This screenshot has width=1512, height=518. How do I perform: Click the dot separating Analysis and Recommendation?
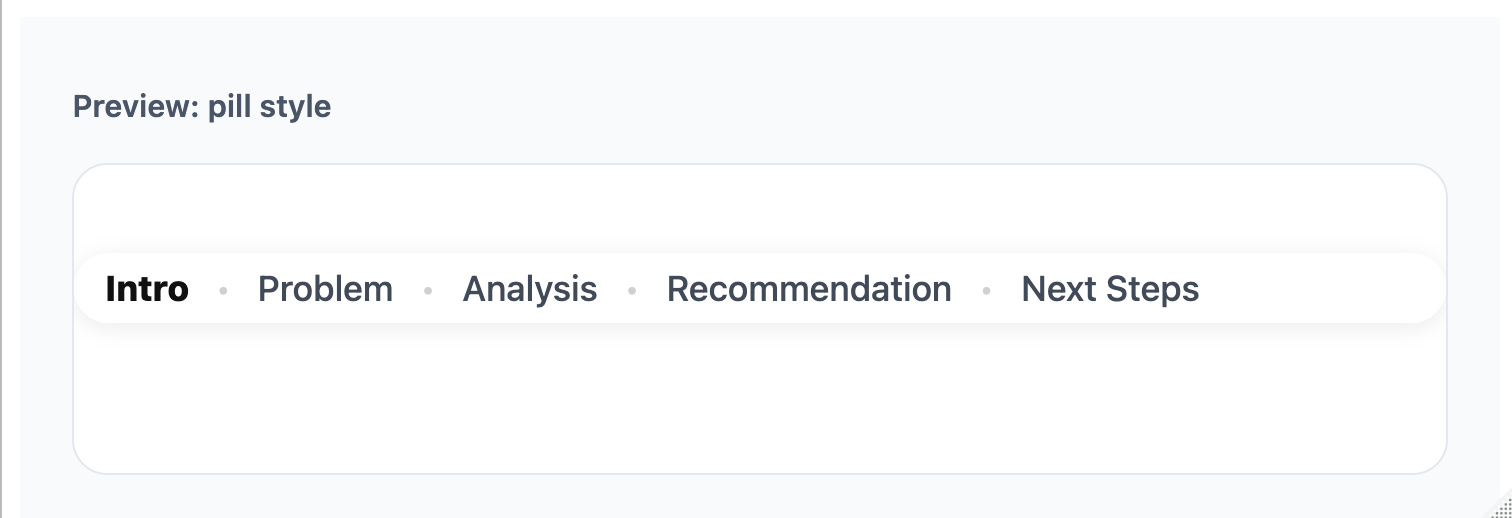click(x=632, y=291)
